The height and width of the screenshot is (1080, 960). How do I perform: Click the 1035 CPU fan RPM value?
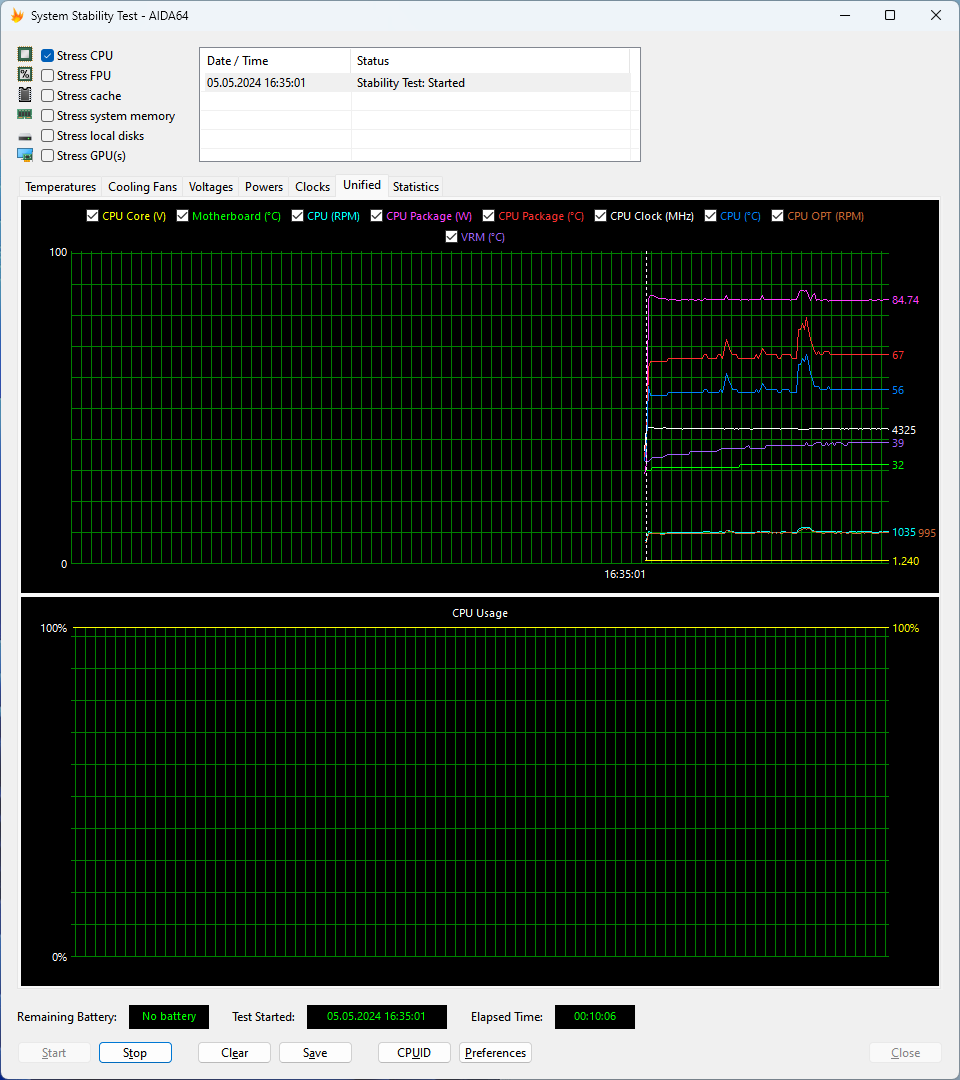click(904, 532)
